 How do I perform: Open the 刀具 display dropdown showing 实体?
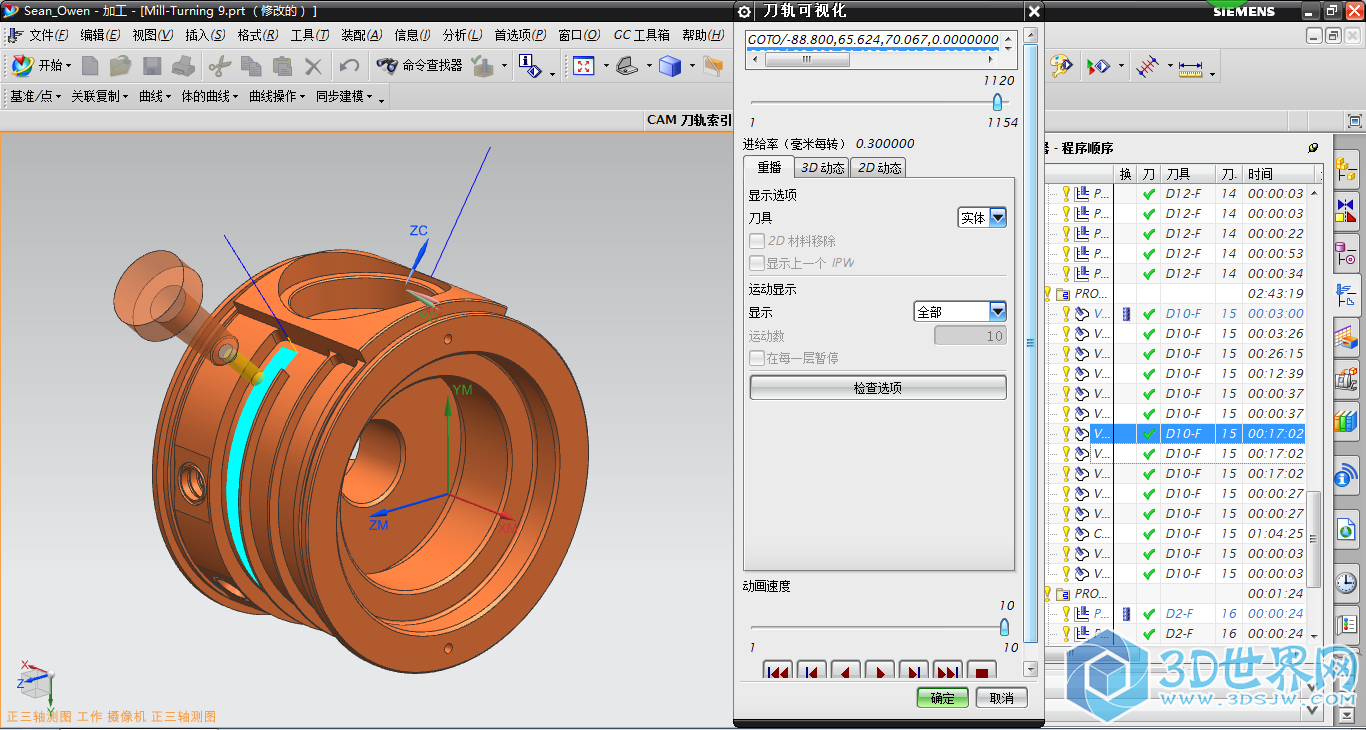tap(982, 218)
